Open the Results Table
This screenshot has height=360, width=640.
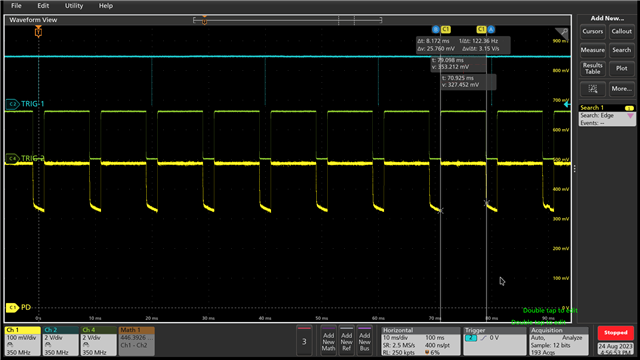pos(592,69)
